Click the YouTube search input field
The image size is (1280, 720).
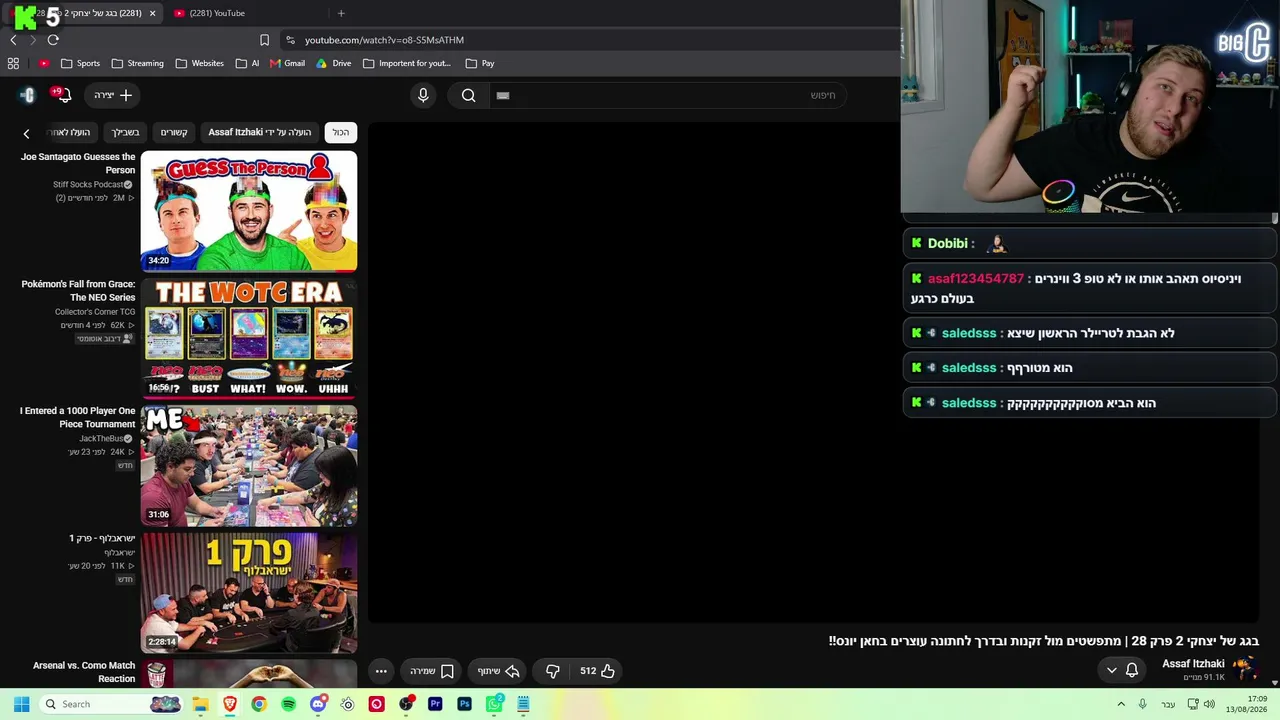668,95
